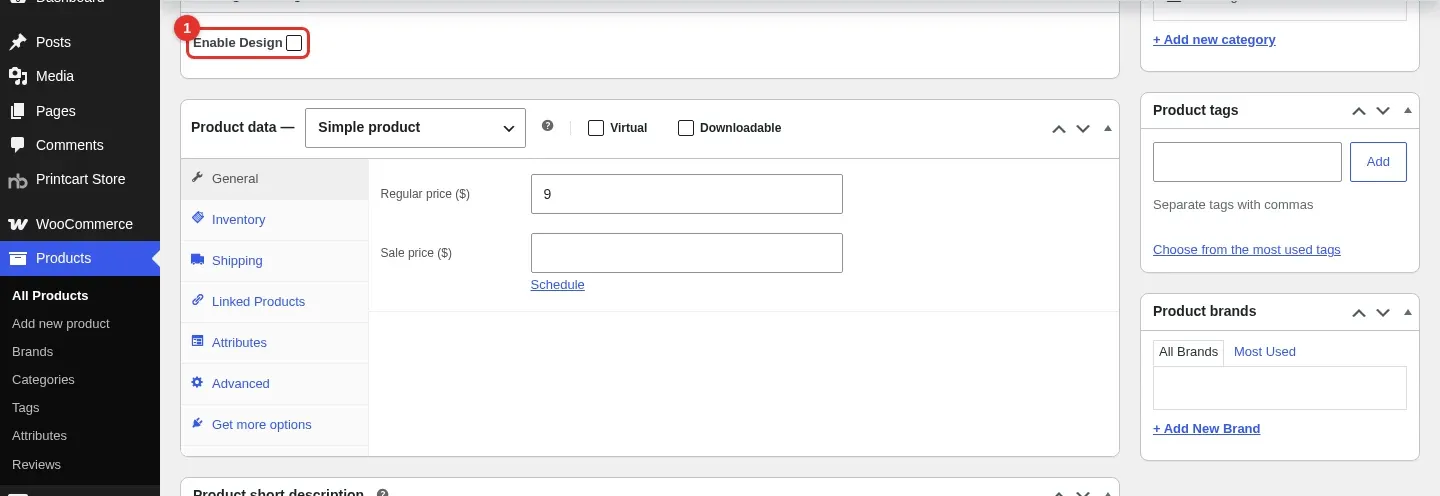Image resolution: width=1440 pixels, height=496 pixels.
Task: Open the Attributes product data tab
Action: click(x=275, y=343)
